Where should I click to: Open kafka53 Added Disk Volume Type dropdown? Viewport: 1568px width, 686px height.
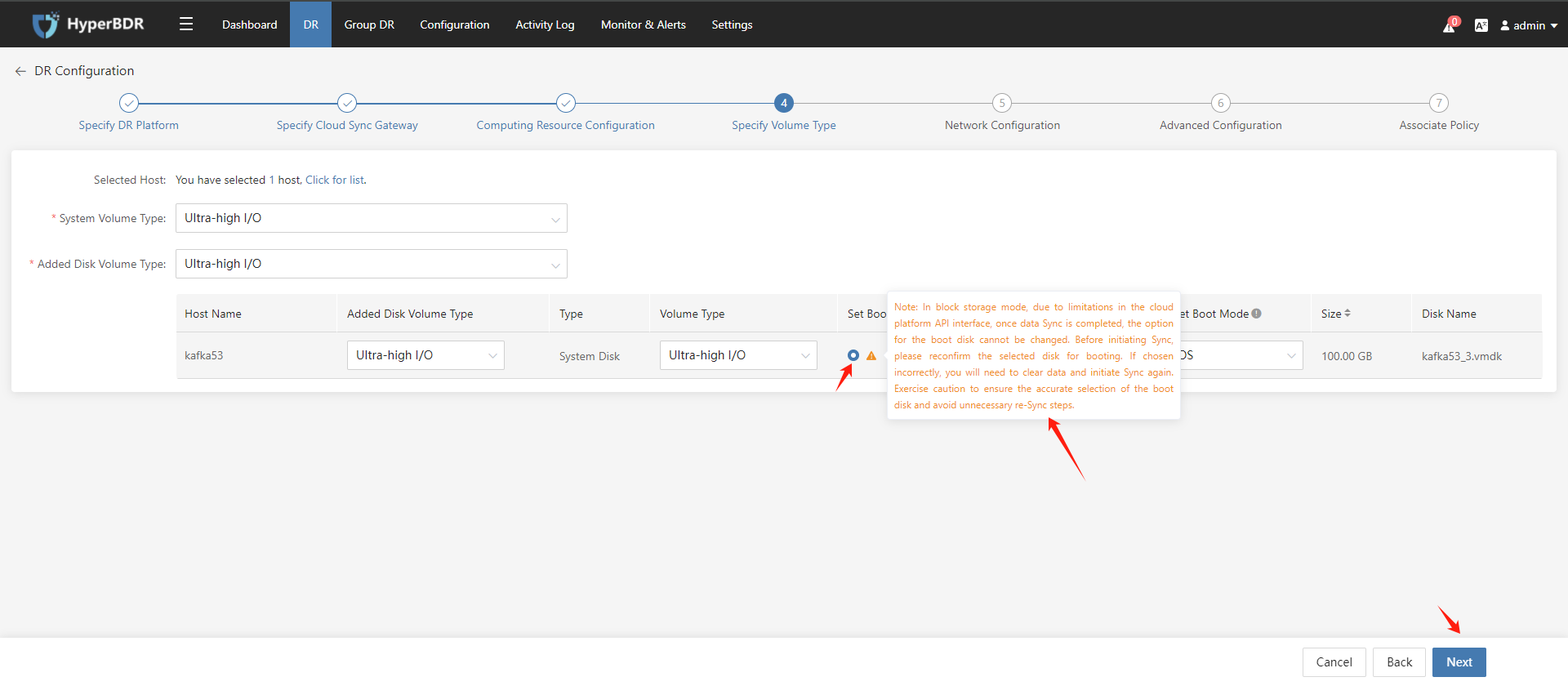(425, 355)
